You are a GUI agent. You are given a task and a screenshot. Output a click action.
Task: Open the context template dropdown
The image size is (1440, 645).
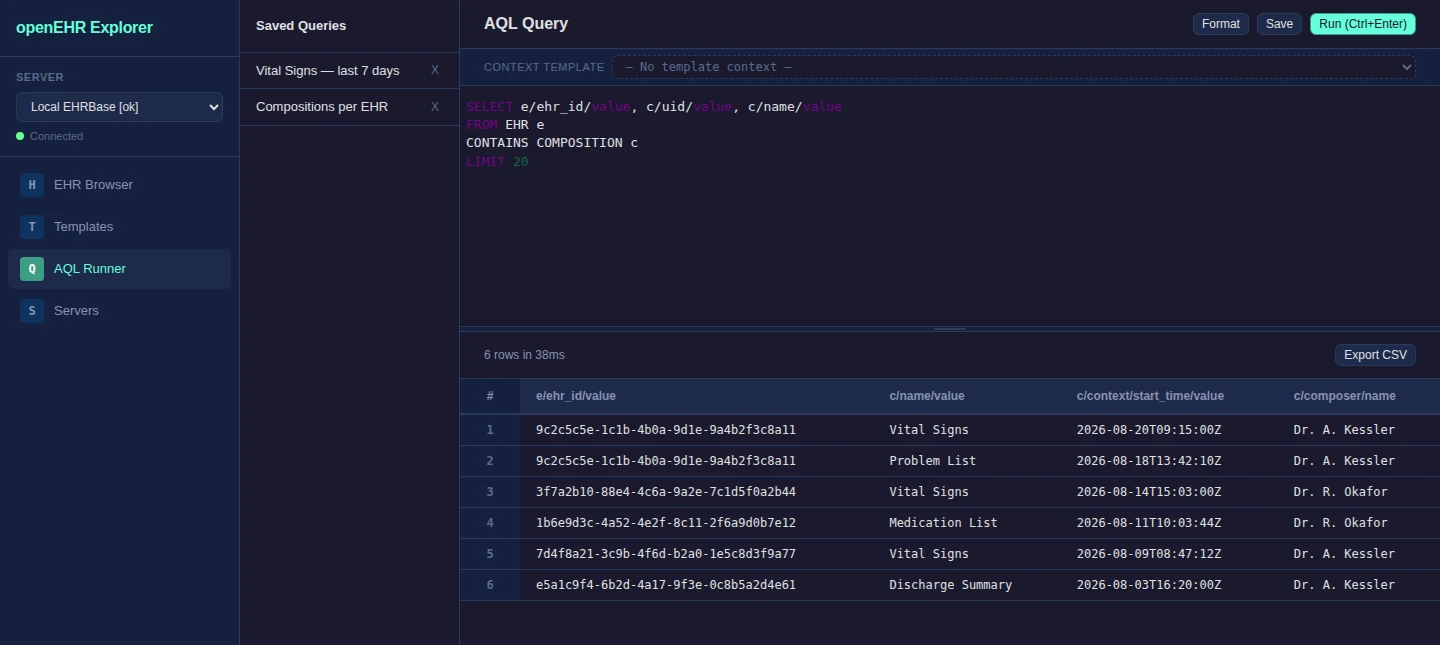[x=1014, y=67]
